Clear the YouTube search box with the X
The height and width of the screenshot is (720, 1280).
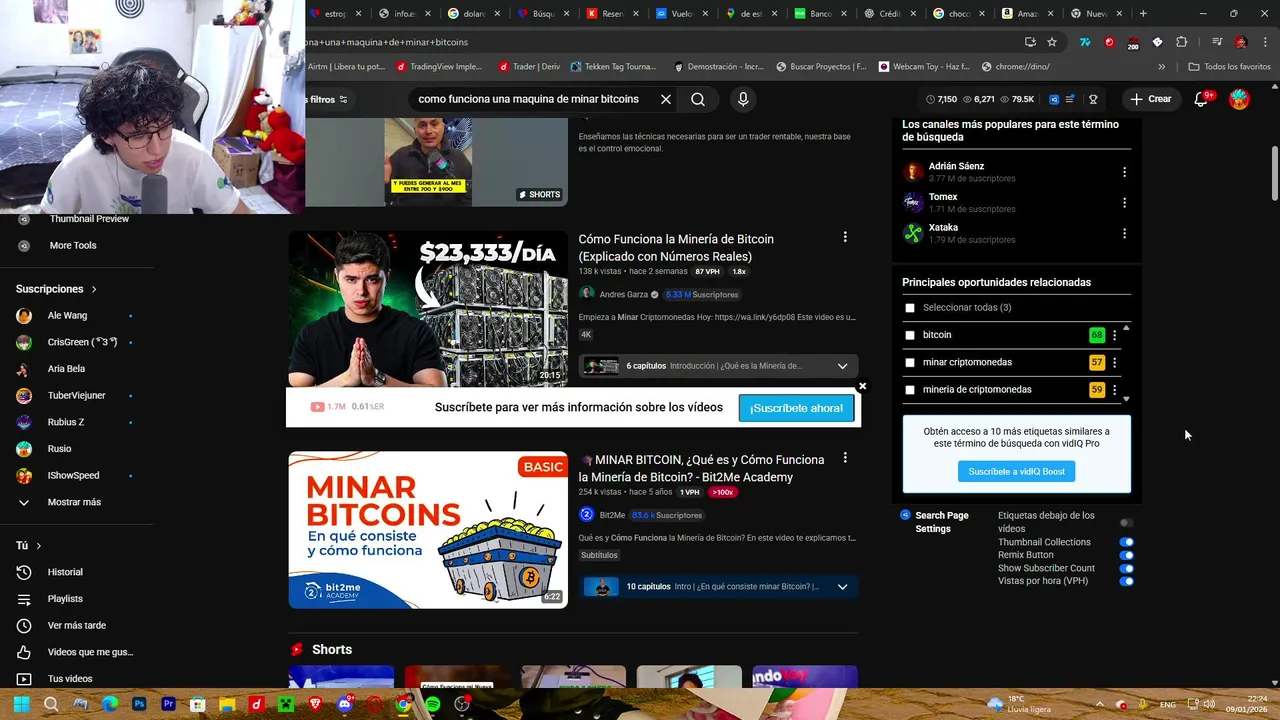(x=666, y=99)
